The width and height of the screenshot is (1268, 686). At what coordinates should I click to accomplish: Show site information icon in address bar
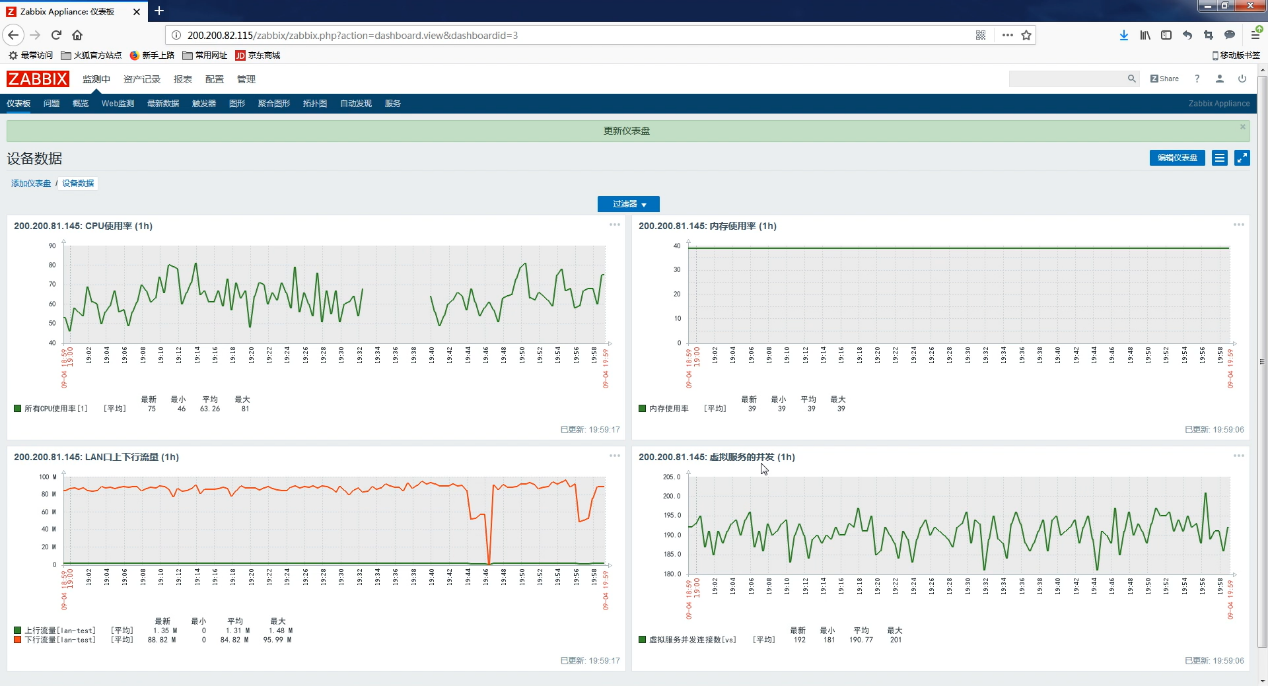[x=176, y=35]
